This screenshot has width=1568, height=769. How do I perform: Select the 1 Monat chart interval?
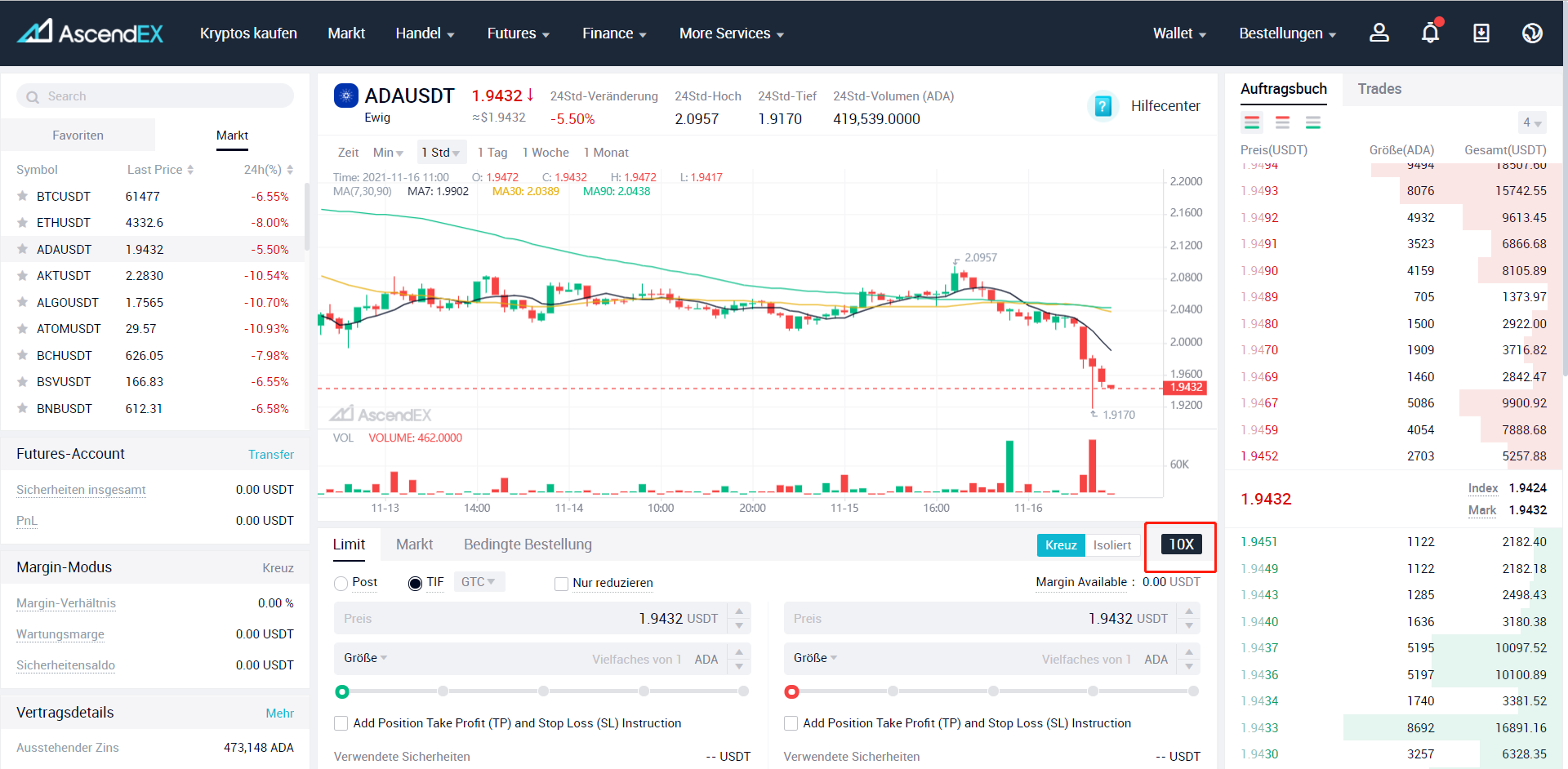pos(606,153)
